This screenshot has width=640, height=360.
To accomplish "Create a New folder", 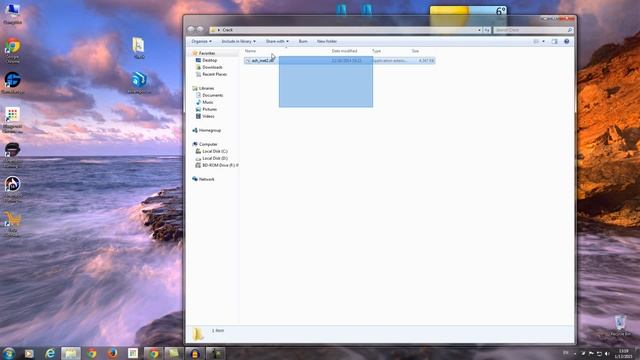I will pyautogui.click(x=327, y=41).
